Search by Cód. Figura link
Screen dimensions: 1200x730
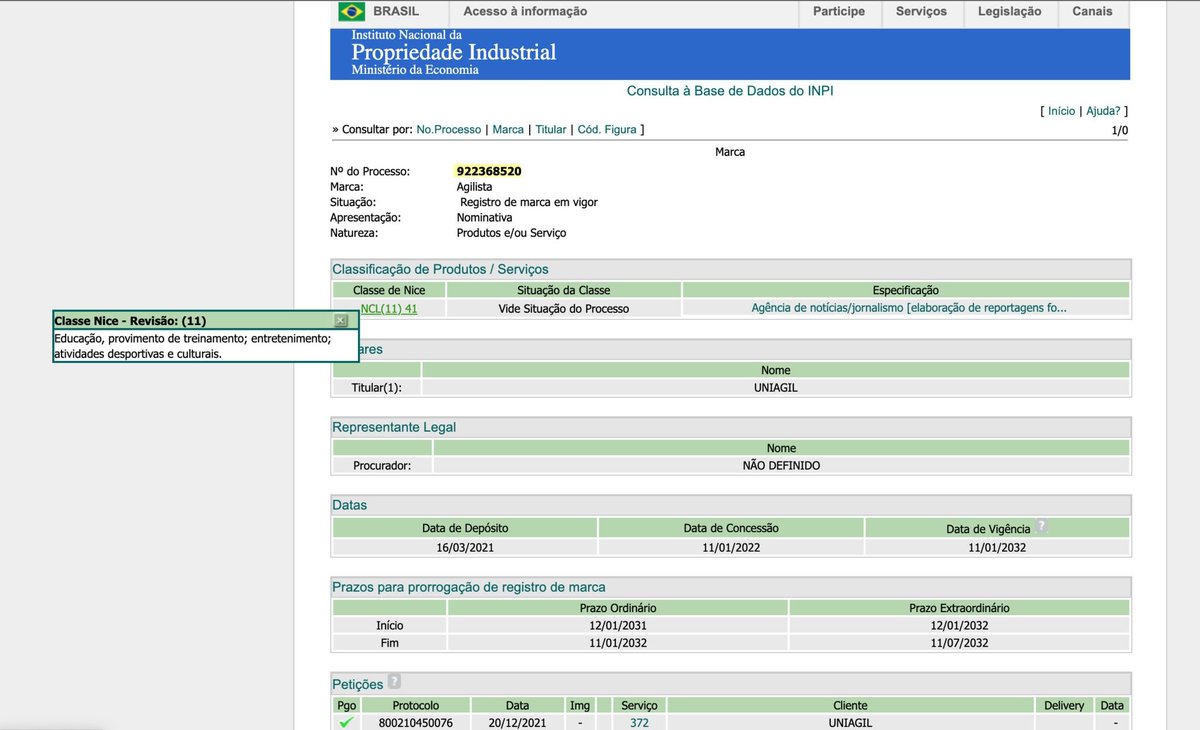(607, 130)
